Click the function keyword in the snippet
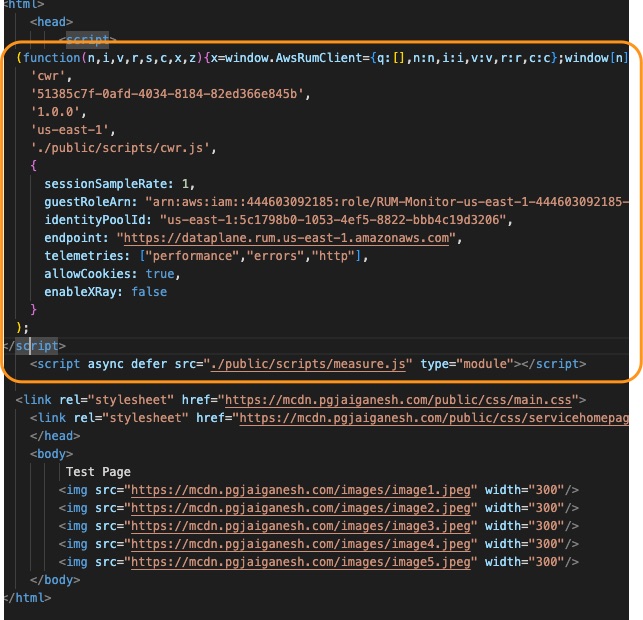Image resolution: width=643 pixels, height=620 pixels. (52, 58)
